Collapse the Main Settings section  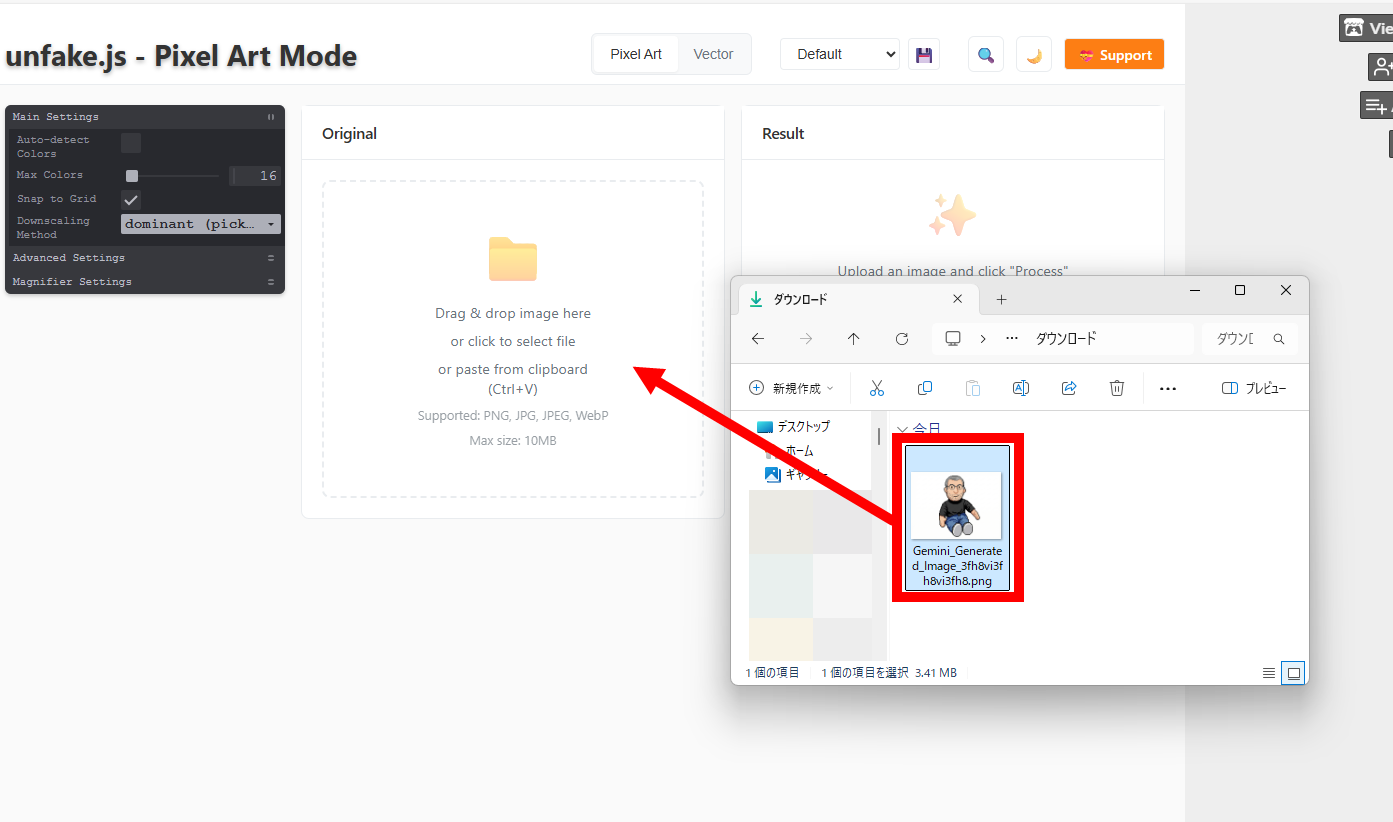coord(145,117)
